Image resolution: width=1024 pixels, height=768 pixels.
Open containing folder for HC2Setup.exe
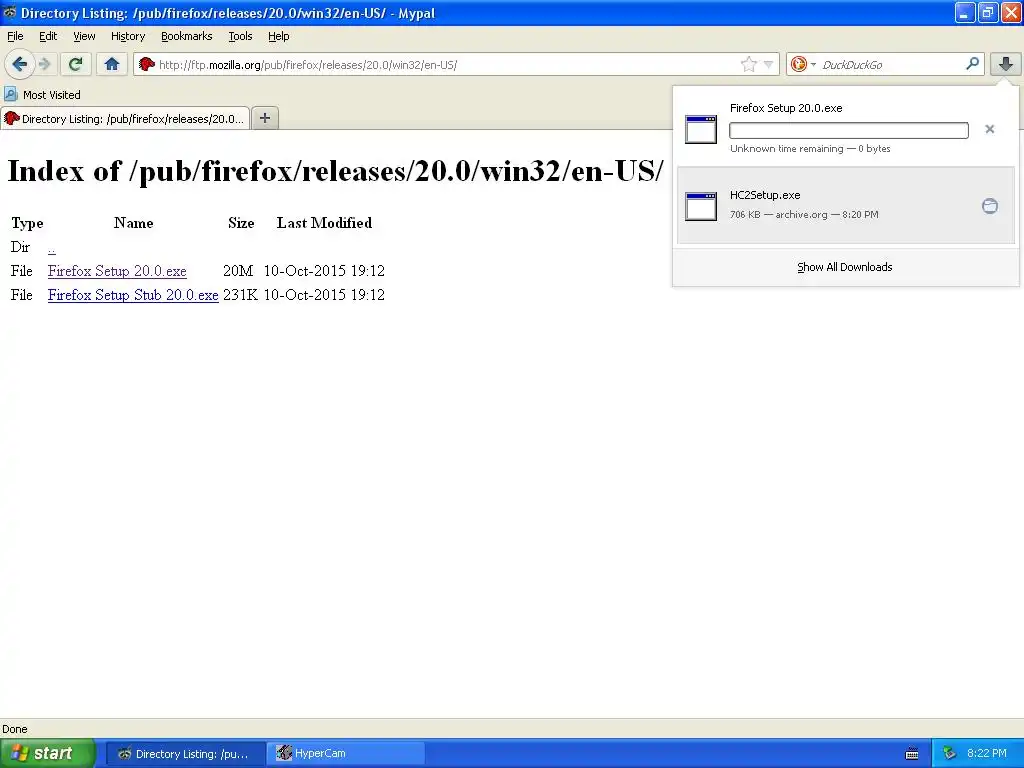click(989, 206)
